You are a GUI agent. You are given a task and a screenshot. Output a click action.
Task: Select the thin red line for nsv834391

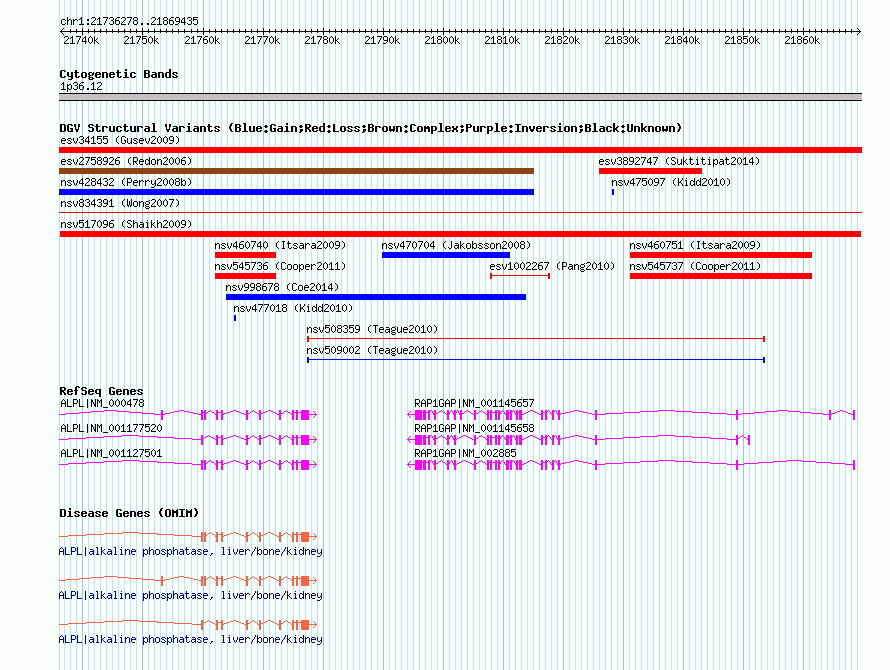(x=460, y=213)
